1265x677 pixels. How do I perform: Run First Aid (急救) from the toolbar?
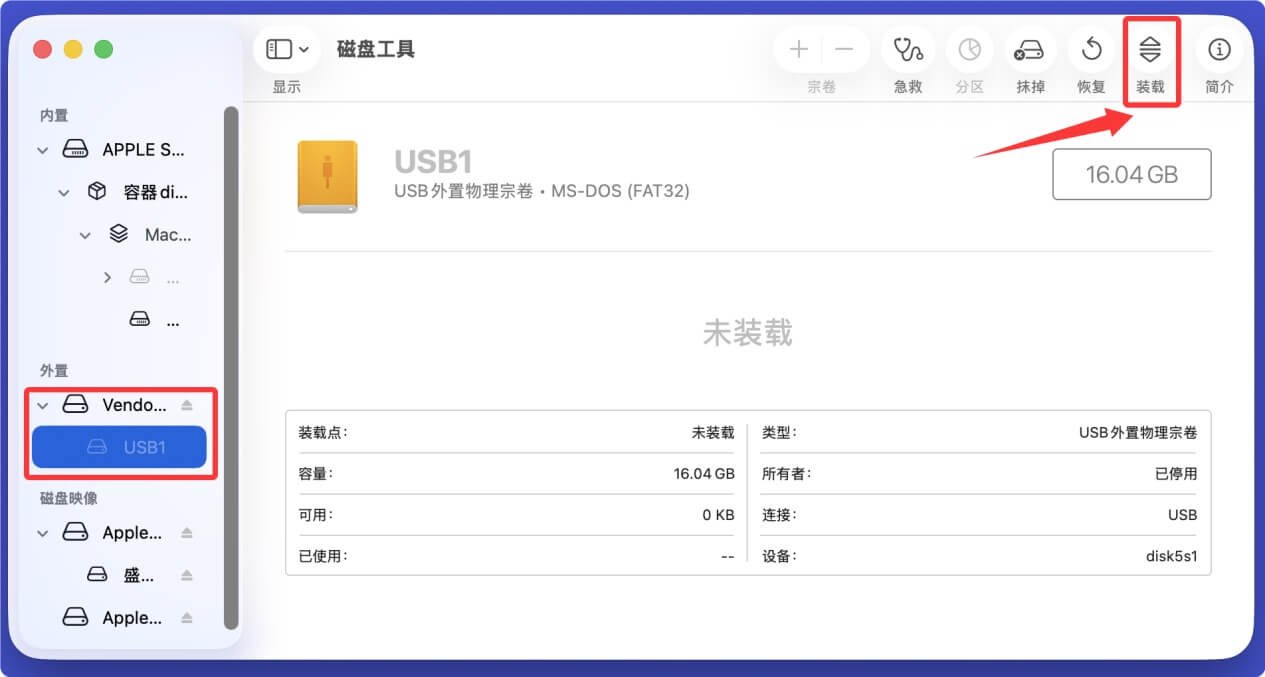click(x=907, y=48)
